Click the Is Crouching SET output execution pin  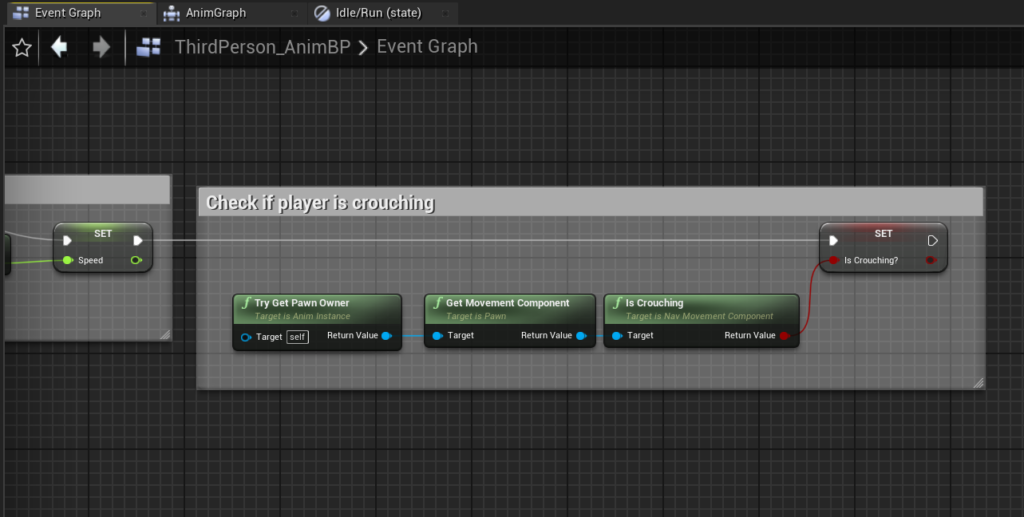932,241
